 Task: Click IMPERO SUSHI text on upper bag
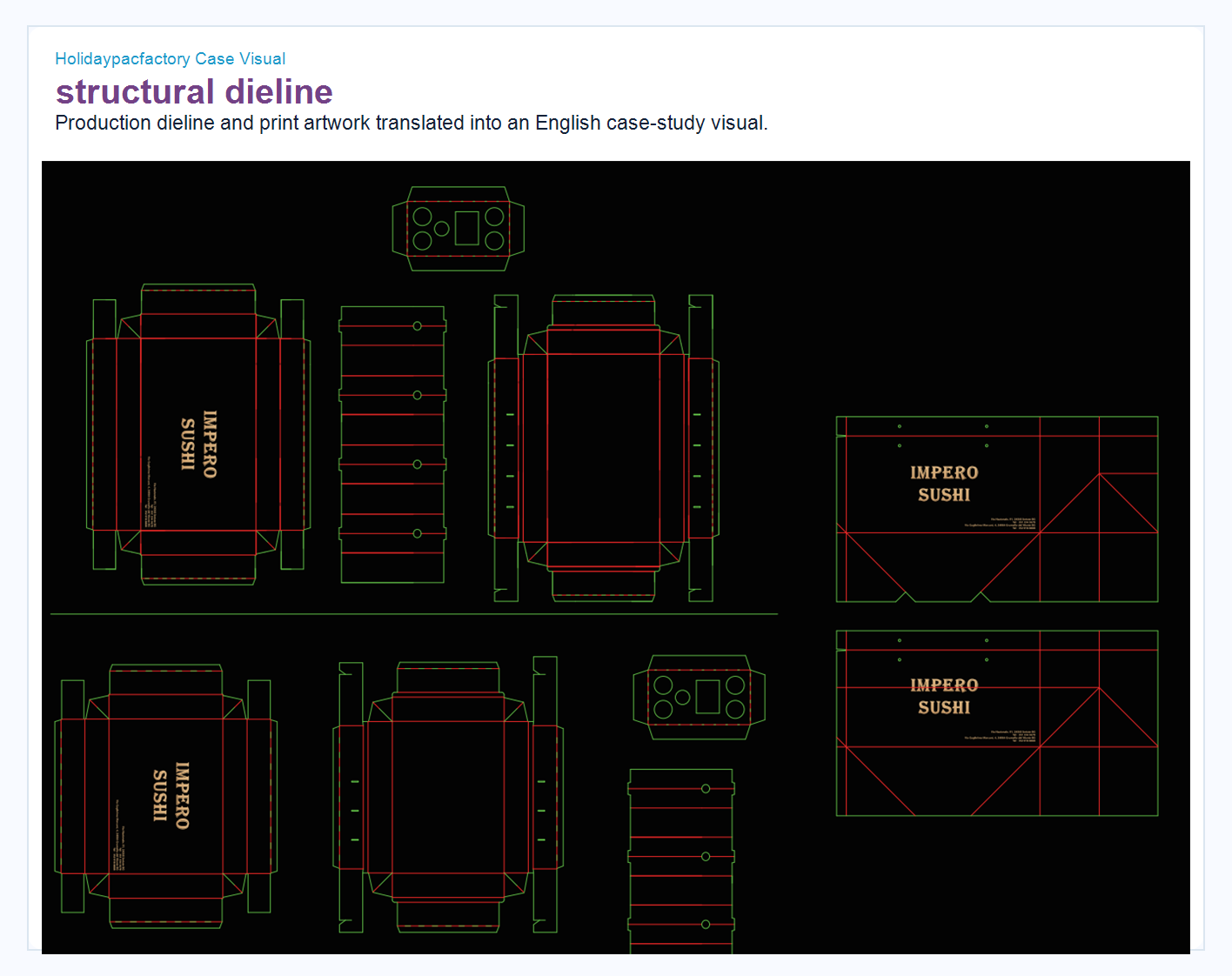944,484
